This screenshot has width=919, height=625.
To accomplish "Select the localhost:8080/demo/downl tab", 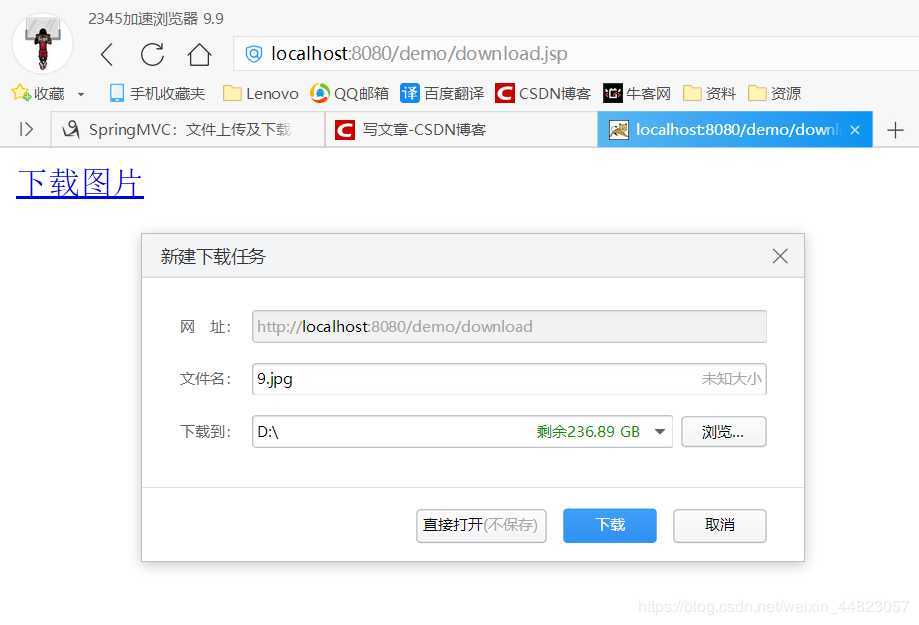I will [x=735, y=130].
